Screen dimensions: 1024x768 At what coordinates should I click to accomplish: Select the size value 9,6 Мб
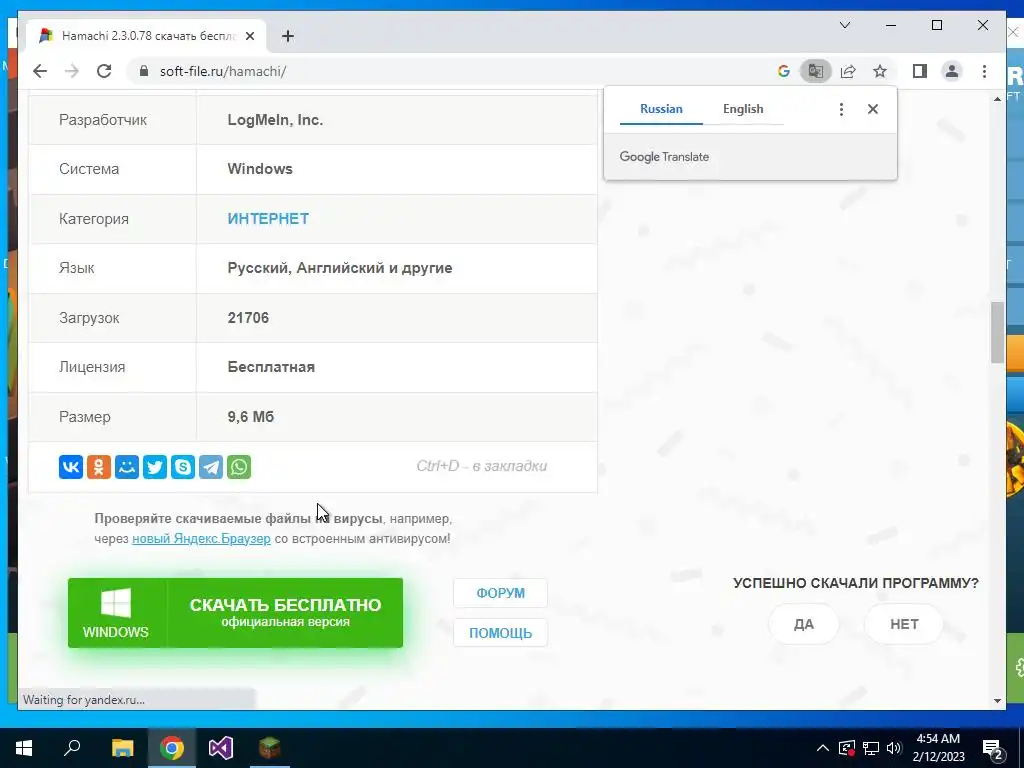[251, 417]
